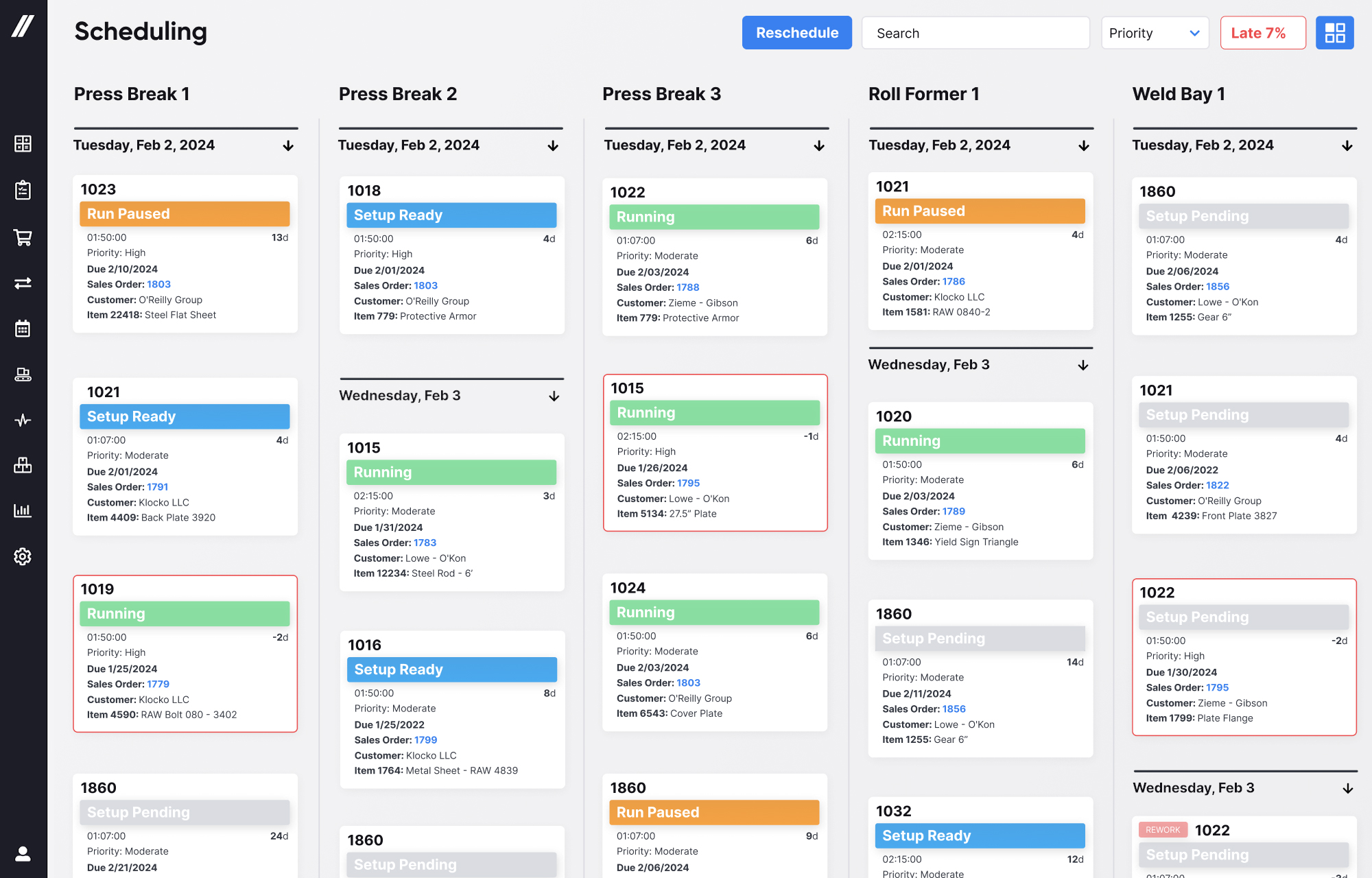The image size is (1372, 878).
Task: Open the shopping cart sidebar icon
Action: pyautogui.click(x=23, y=237)
